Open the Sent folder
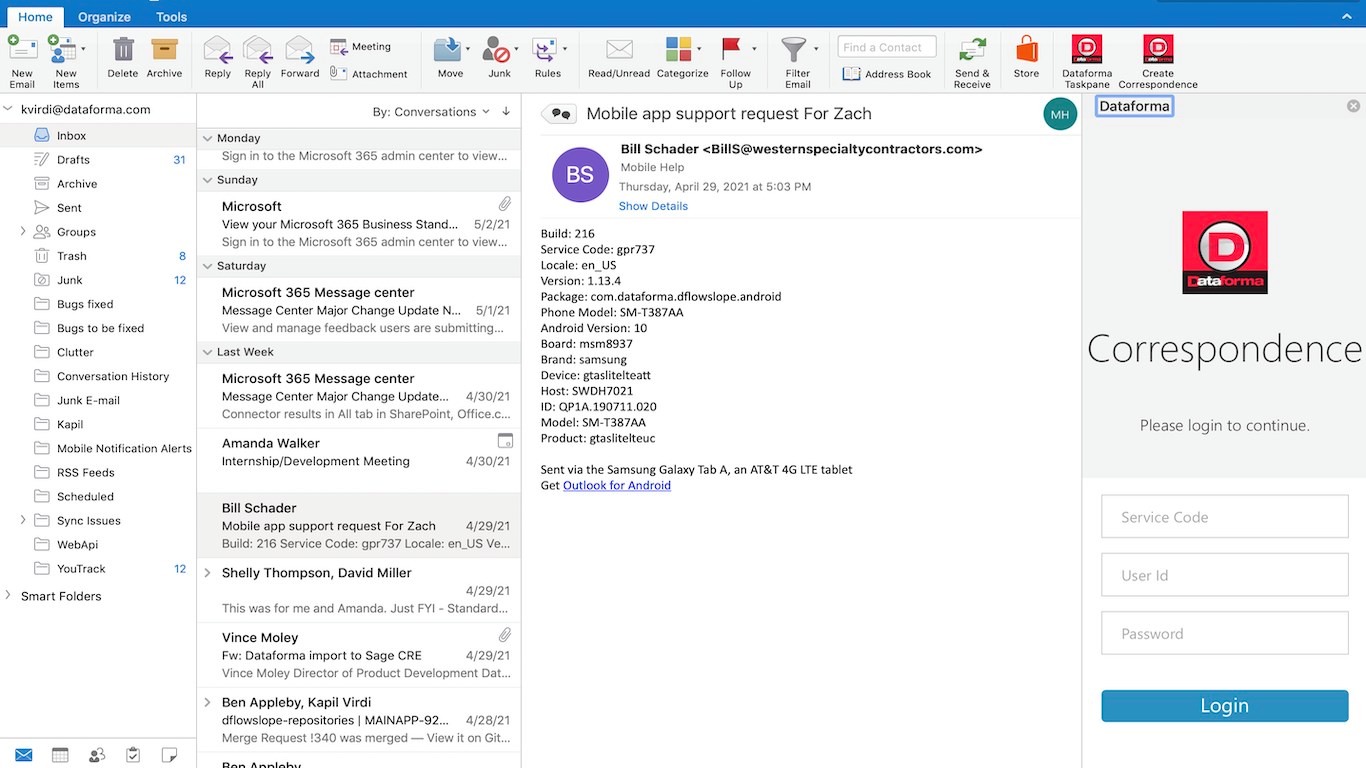This screenshot has height=768, width=1366. [x=99, y=208]
